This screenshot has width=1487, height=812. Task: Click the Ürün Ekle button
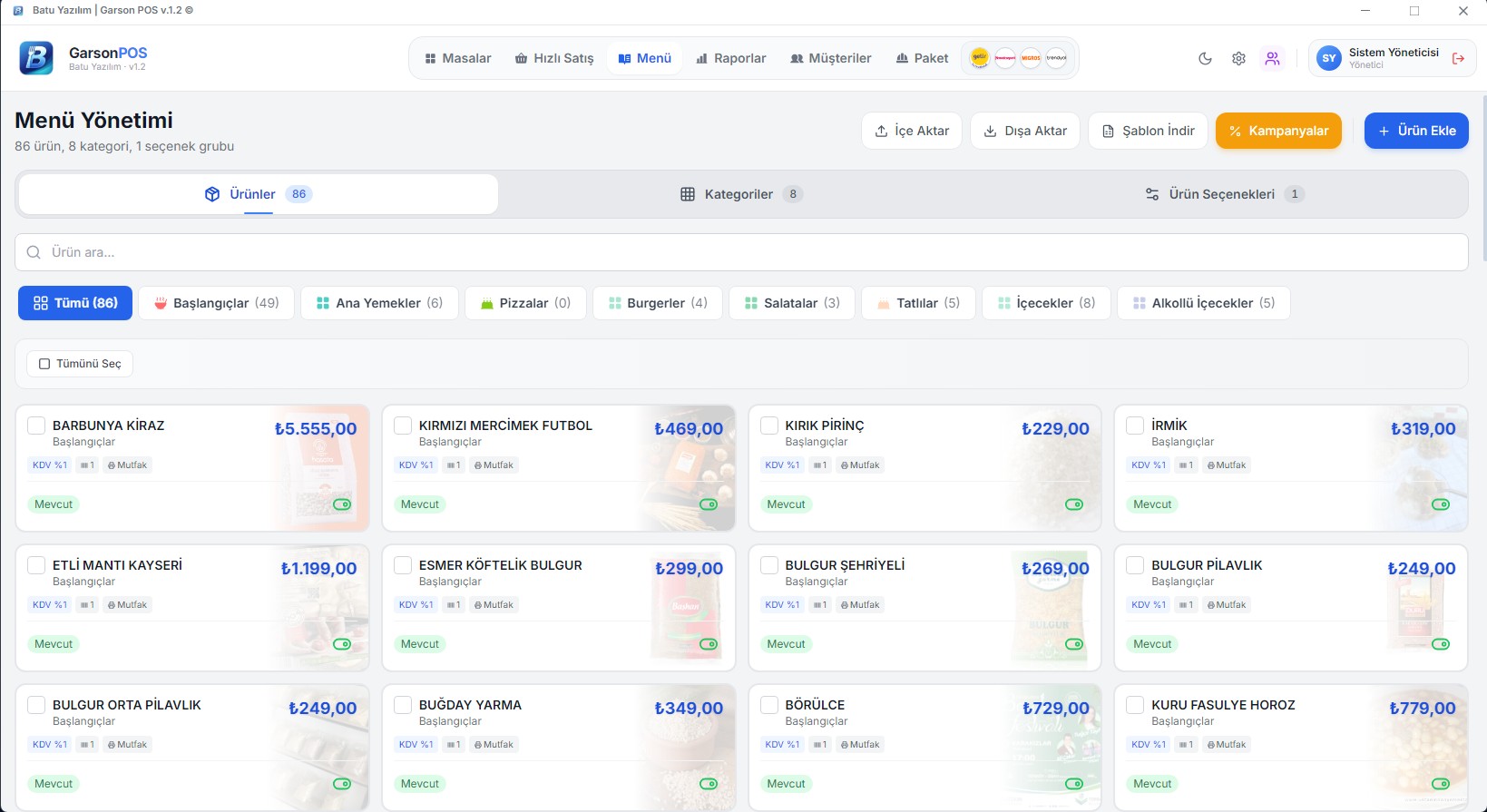click(1416, 131)
